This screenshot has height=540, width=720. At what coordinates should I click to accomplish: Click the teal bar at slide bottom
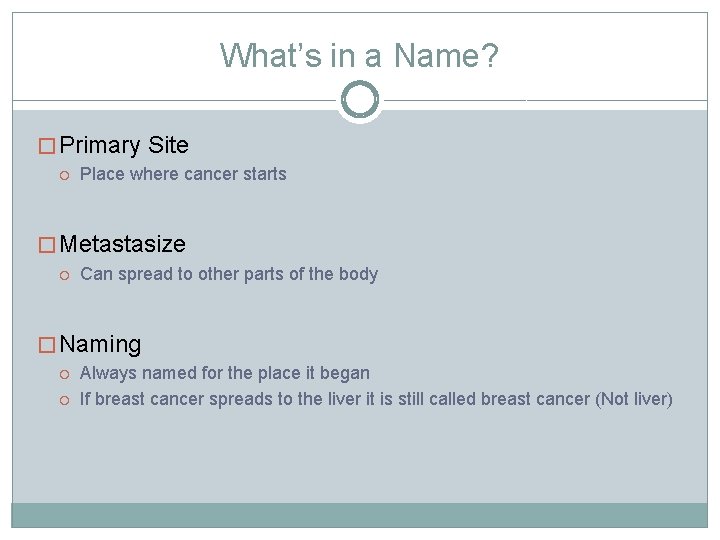(x=360, y=515)
